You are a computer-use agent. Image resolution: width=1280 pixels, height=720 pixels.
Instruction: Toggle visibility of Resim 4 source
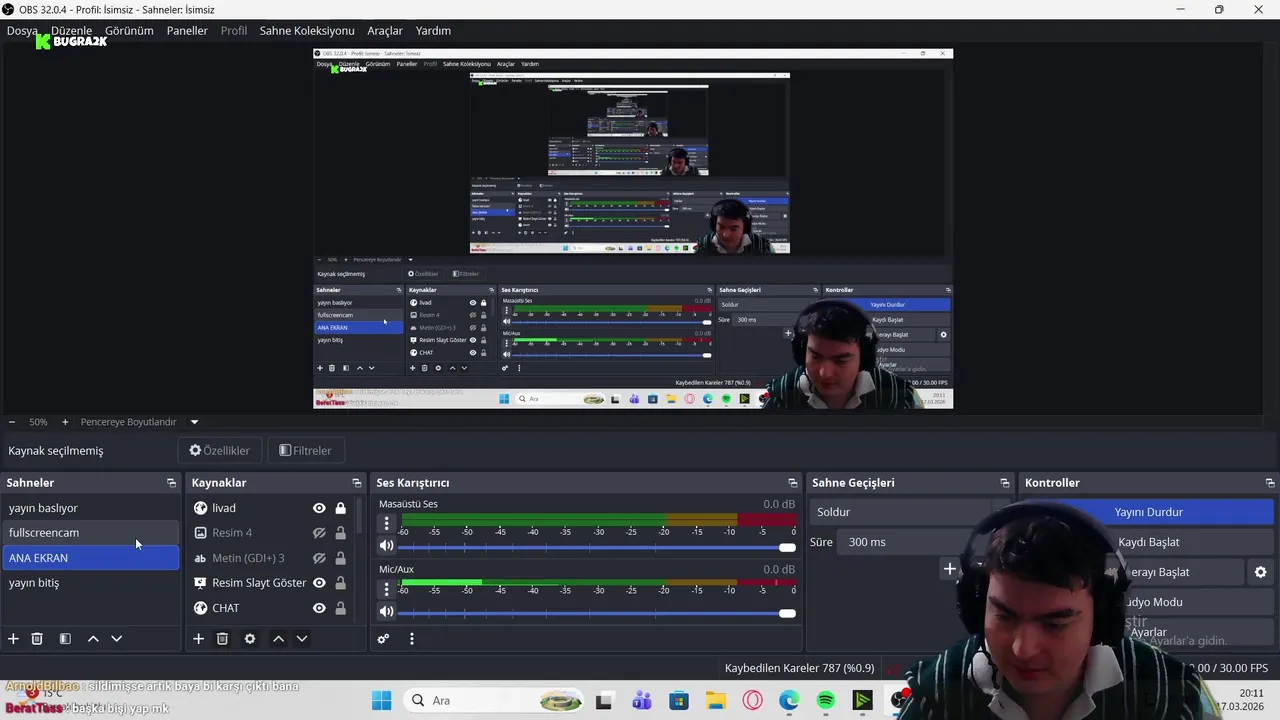tap(319, 533)
